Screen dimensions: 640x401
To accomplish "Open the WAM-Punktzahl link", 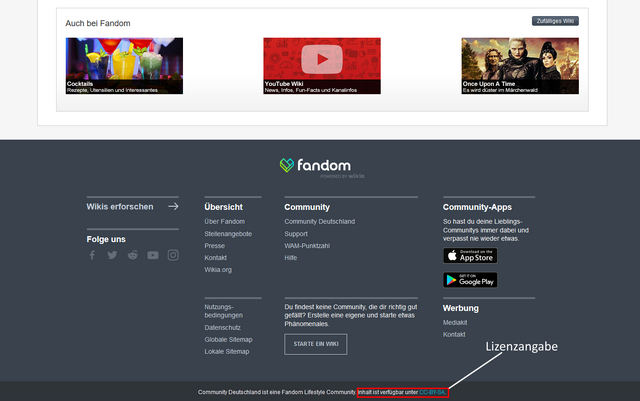I will 307,246.
